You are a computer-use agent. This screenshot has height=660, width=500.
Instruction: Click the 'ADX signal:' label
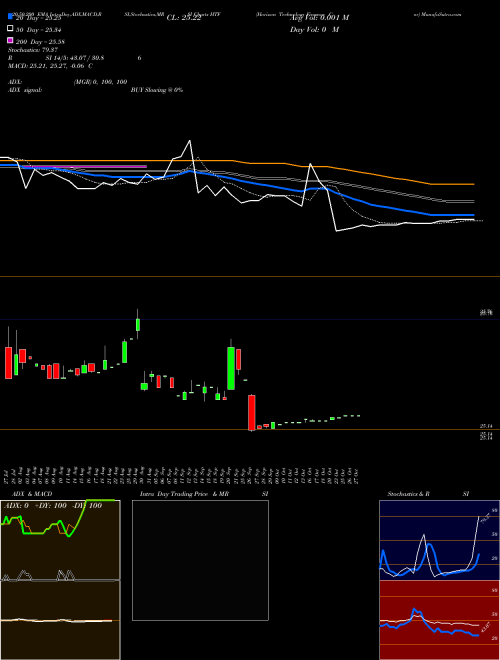25,90
